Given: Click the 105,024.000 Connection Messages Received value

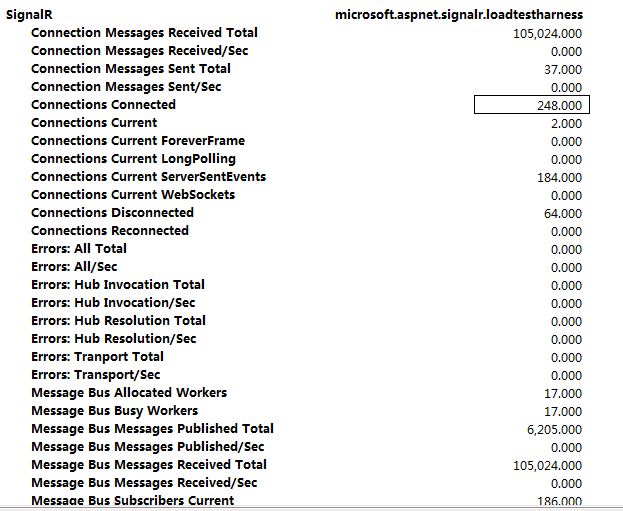Looking at the screenshot, I should click(548, 33).
